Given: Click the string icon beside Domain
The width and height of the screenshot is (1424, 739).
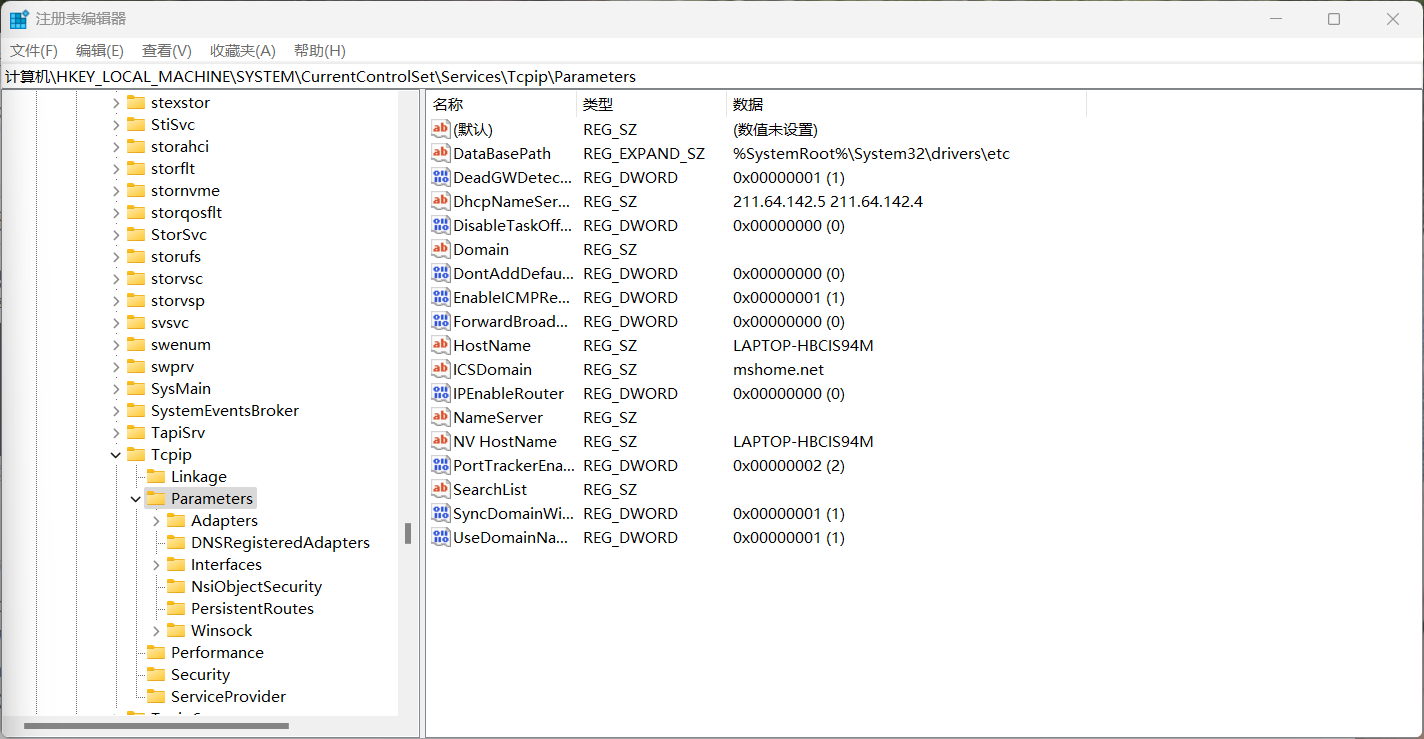Looking at the screenshot, I should [441, 249].
